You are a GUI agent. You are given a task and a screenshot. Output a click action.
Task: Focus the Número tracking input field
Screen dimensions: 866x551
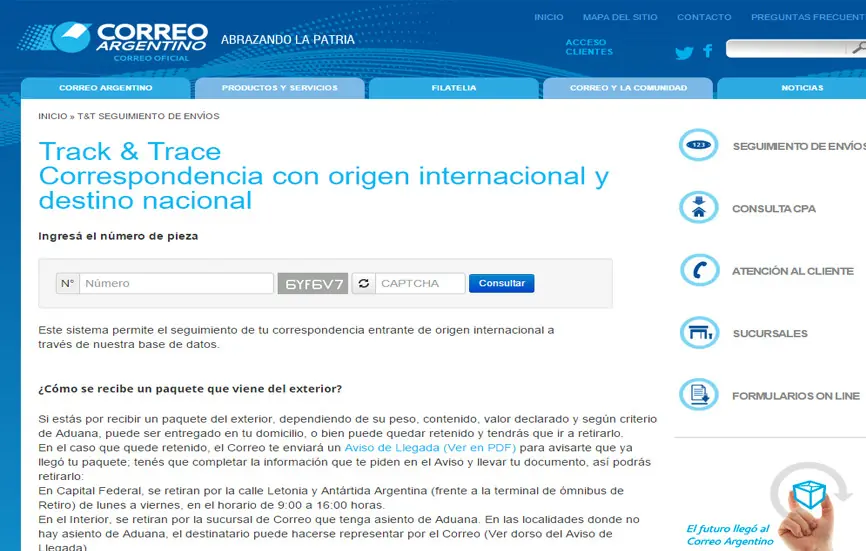coord(176,283)
